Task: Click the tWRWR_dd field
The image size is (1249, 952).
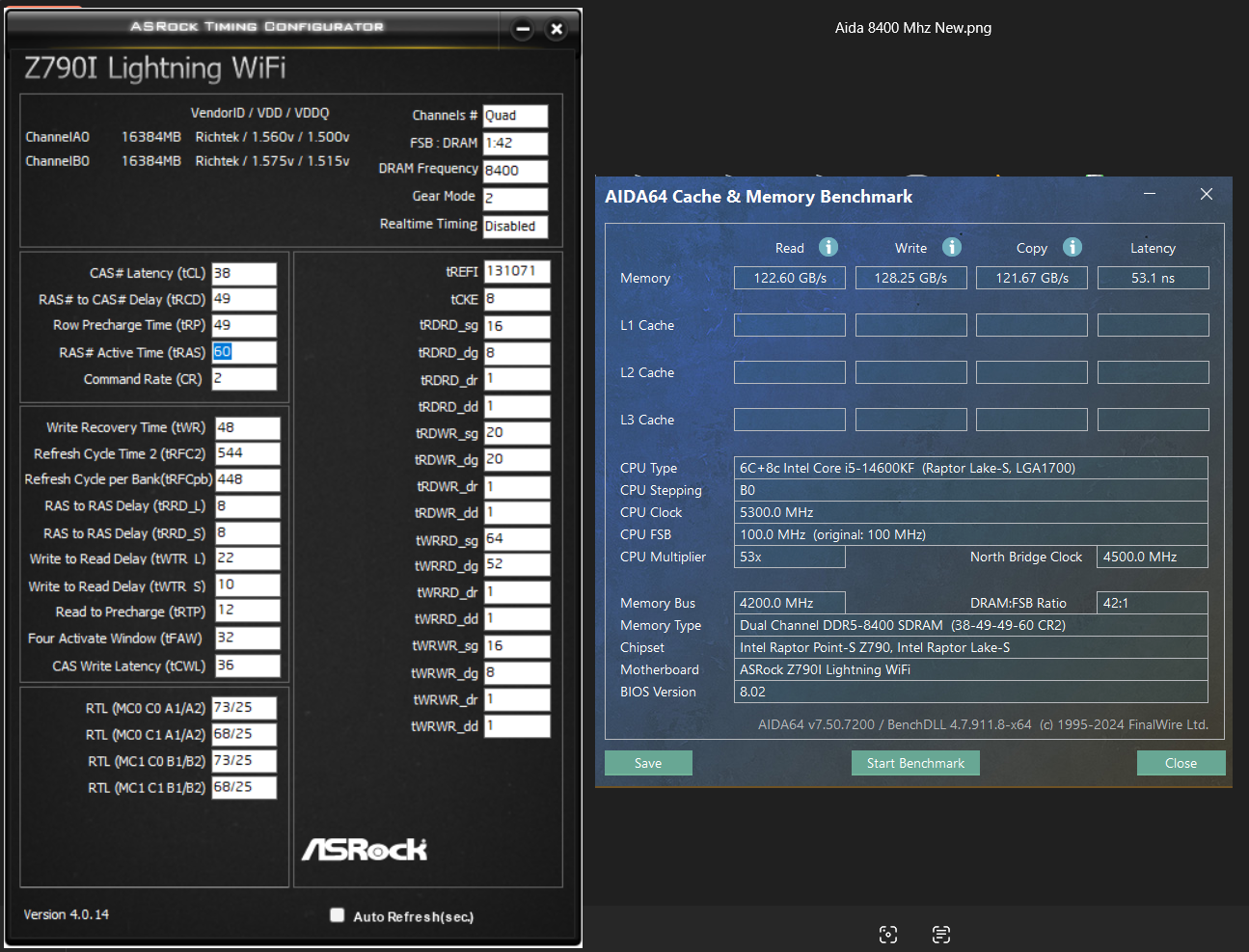Action: click(517, 725)
